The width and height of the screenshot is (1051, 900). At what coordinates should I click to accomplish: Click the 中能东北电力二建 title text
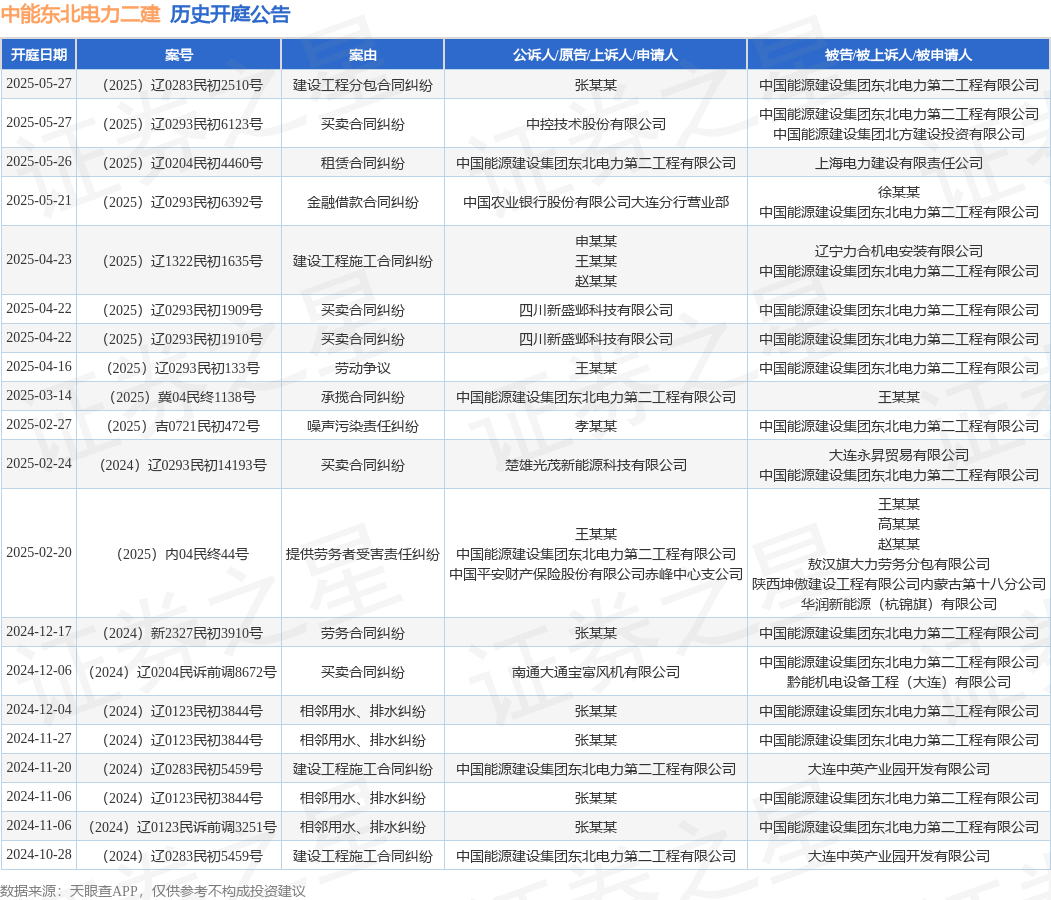[81, 14]
